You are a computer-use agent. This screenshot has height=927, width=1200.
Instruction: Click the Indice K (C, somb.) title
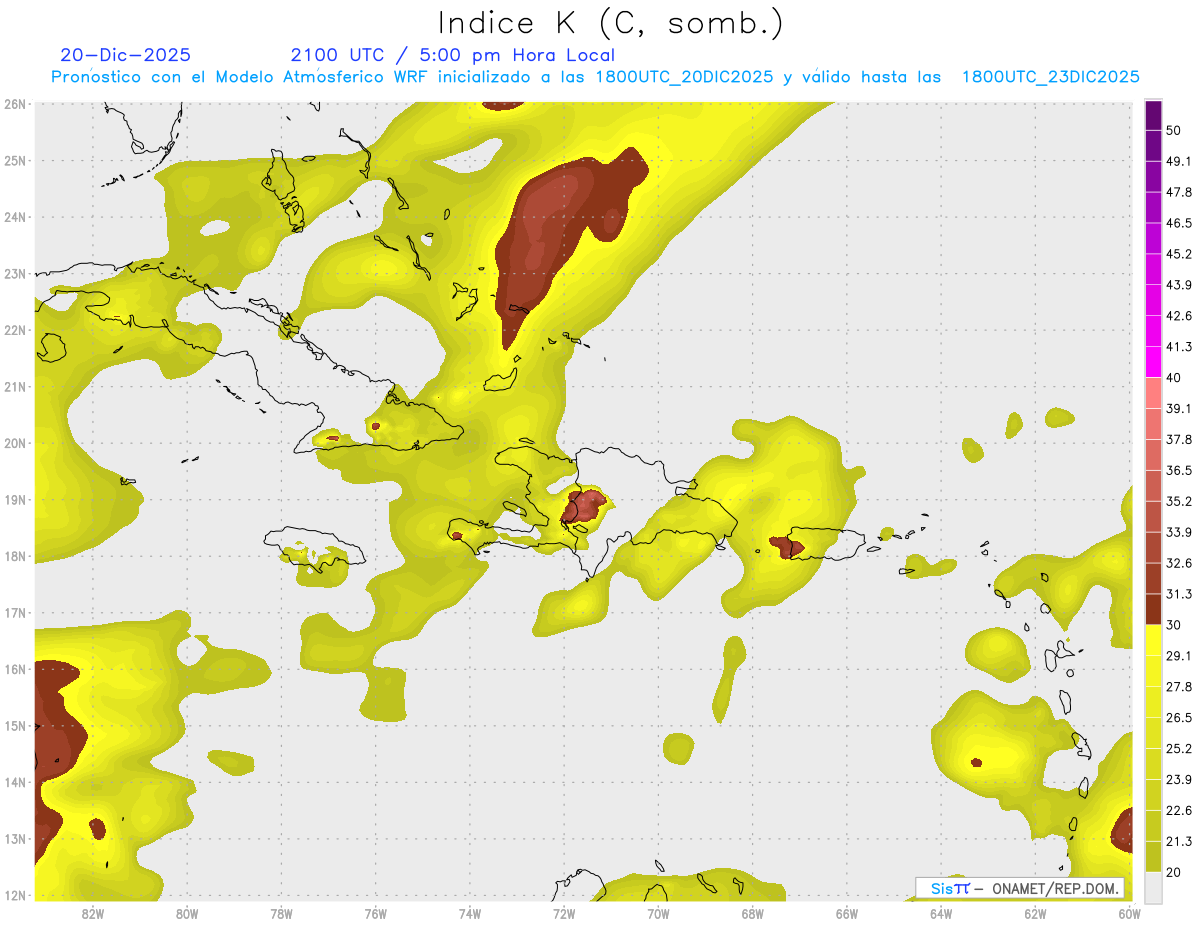pos(610,22)
